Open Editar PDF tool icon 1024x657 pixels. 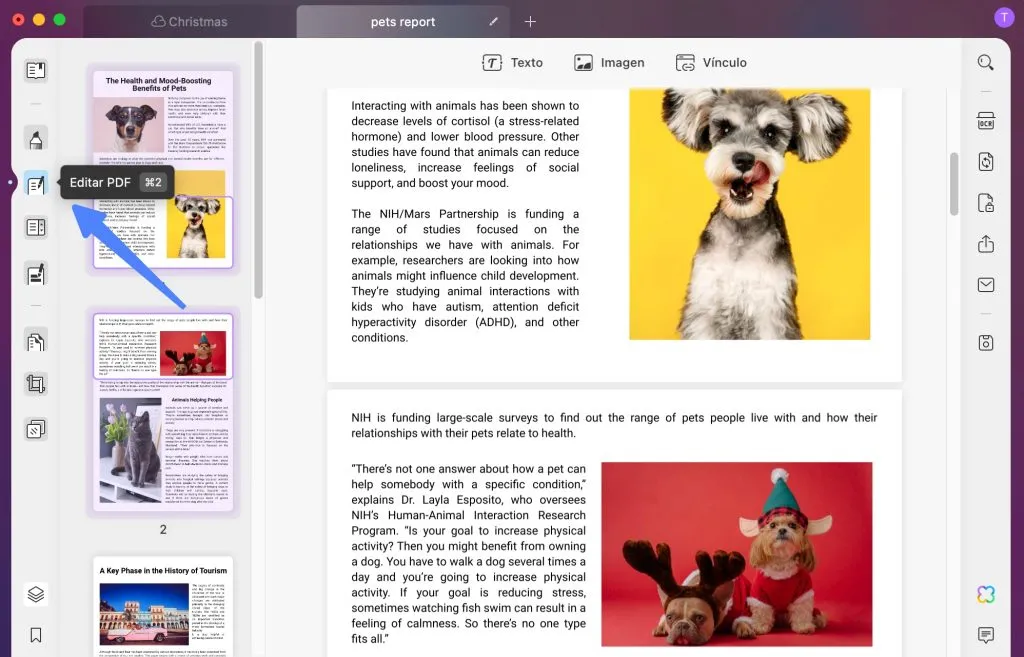[x=36, y=184]
